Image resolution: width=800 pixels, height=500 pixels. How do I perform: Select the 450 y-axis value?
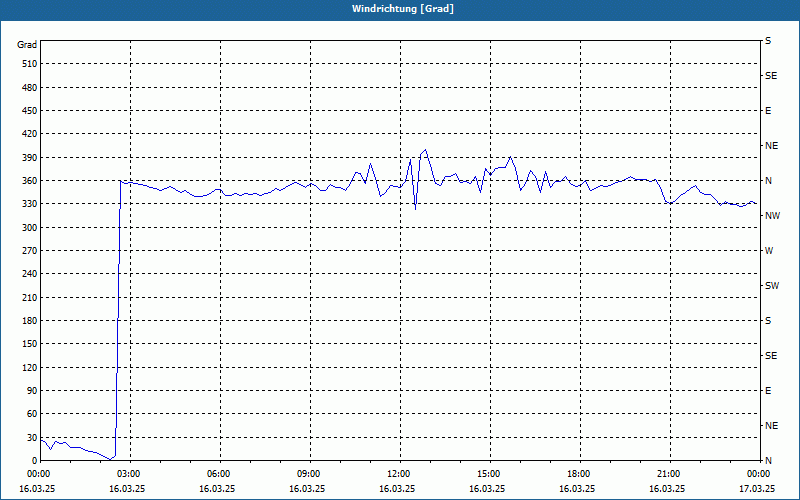(x=30, y=111)
